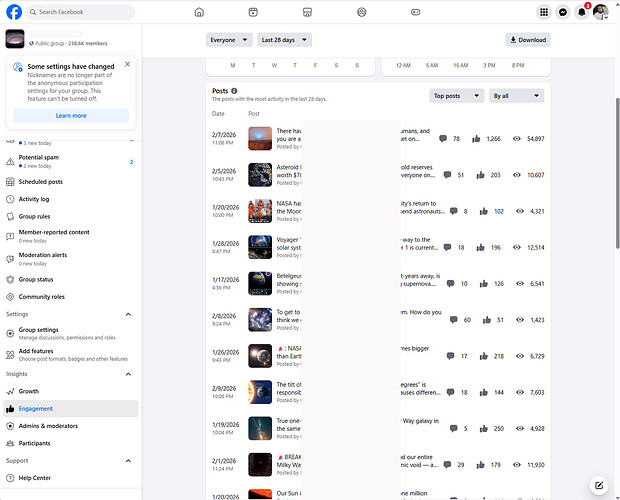Viewport: 620px width, 500px height.
Task: Click the views eye icon showing 12,514
Action: [x=516, y=247]
